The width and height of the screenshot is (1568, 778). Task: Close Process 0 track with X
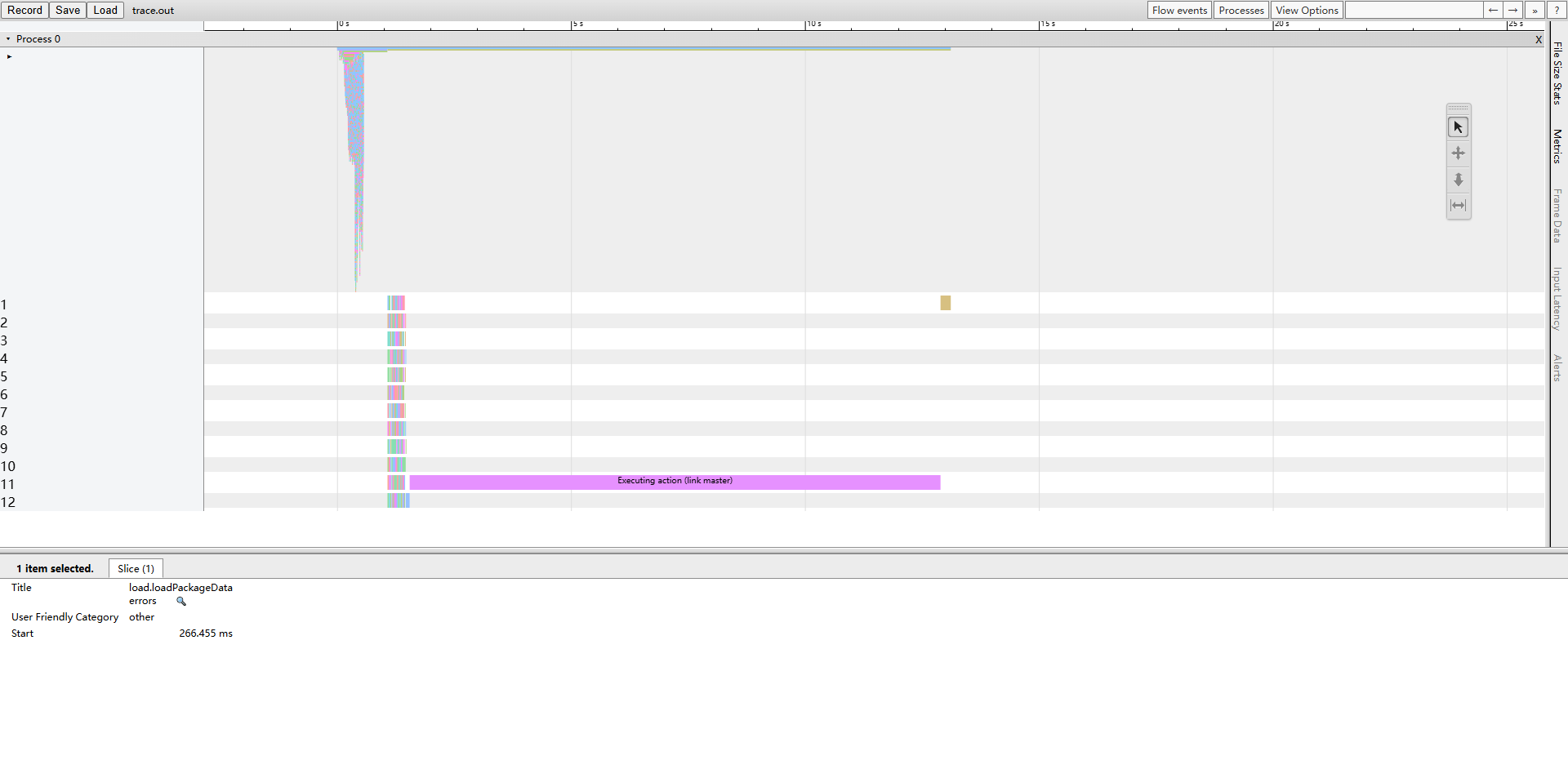[x=1539, y=39]
